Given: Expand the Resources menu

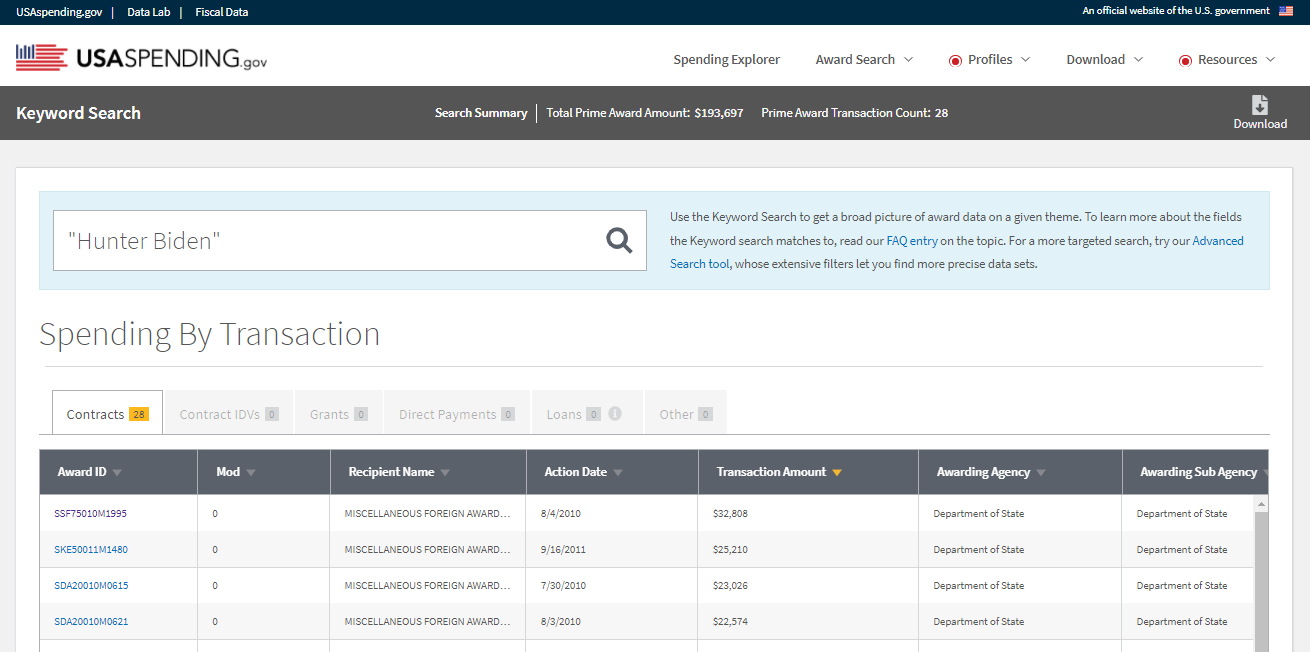Looking at the screenshot, I should click(1227, 60).
